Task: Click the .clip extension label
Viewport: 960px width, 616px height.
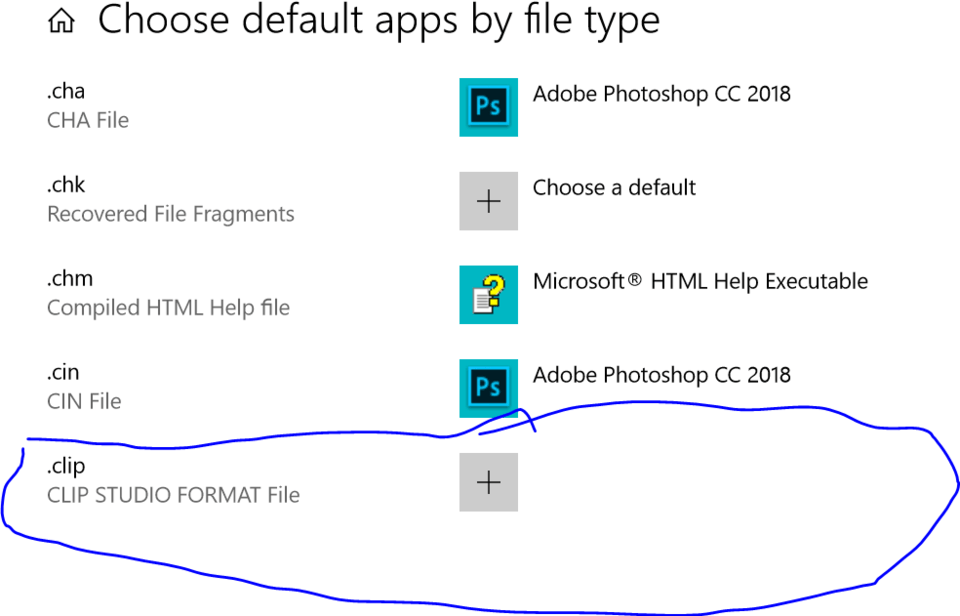Action: click(66, 467)
